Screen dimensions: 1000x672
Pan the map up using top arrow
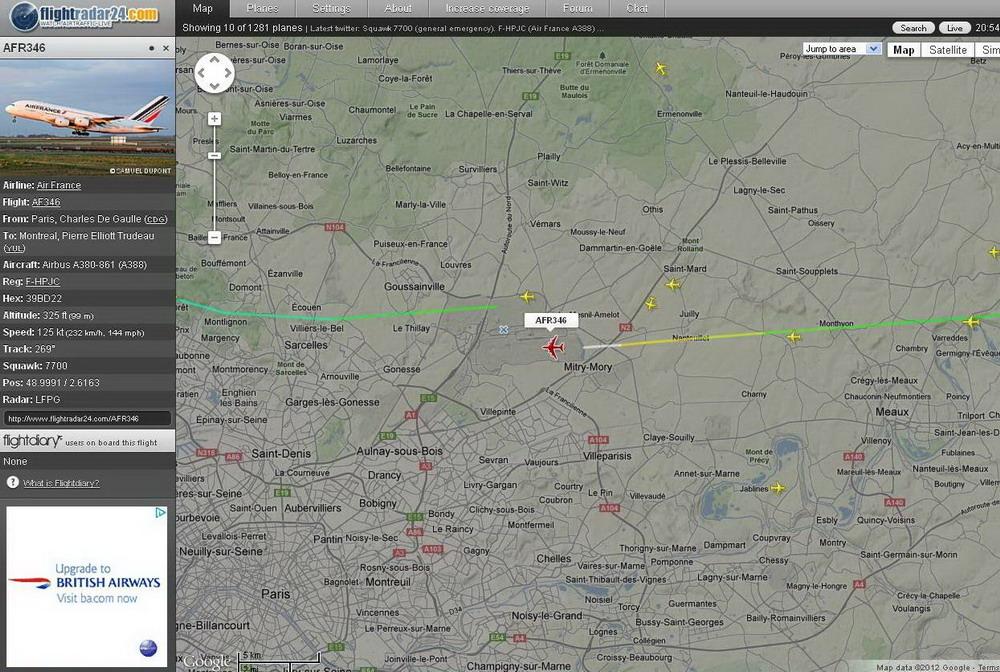pyautogui.click(x=214, y=61)
